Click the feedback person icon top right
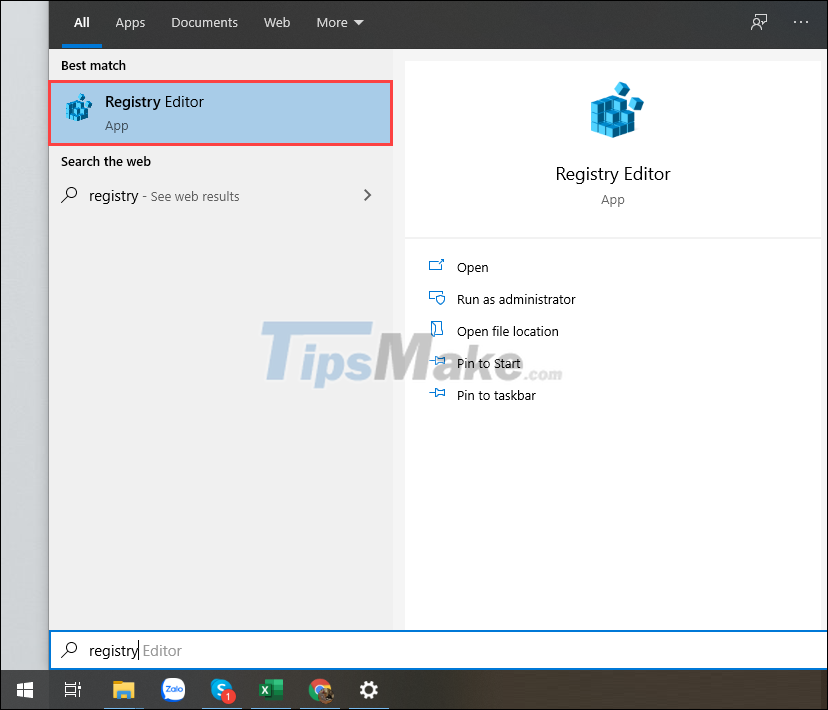This screenshot has width=828, height=710. [x=759, y=20]
